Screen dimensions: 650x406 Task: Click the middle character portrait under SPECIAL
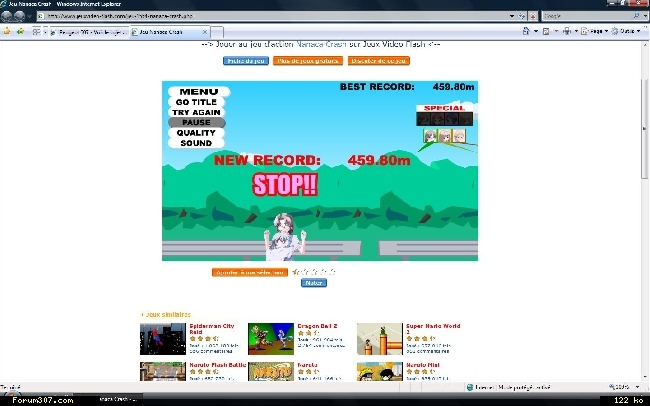(x=445, y=136)
